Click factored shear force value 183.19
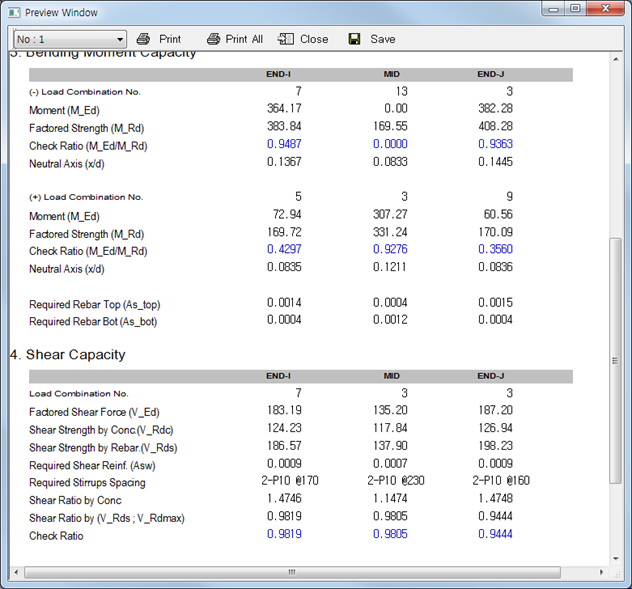Screen dimensions: 632x589 point(284,410)
